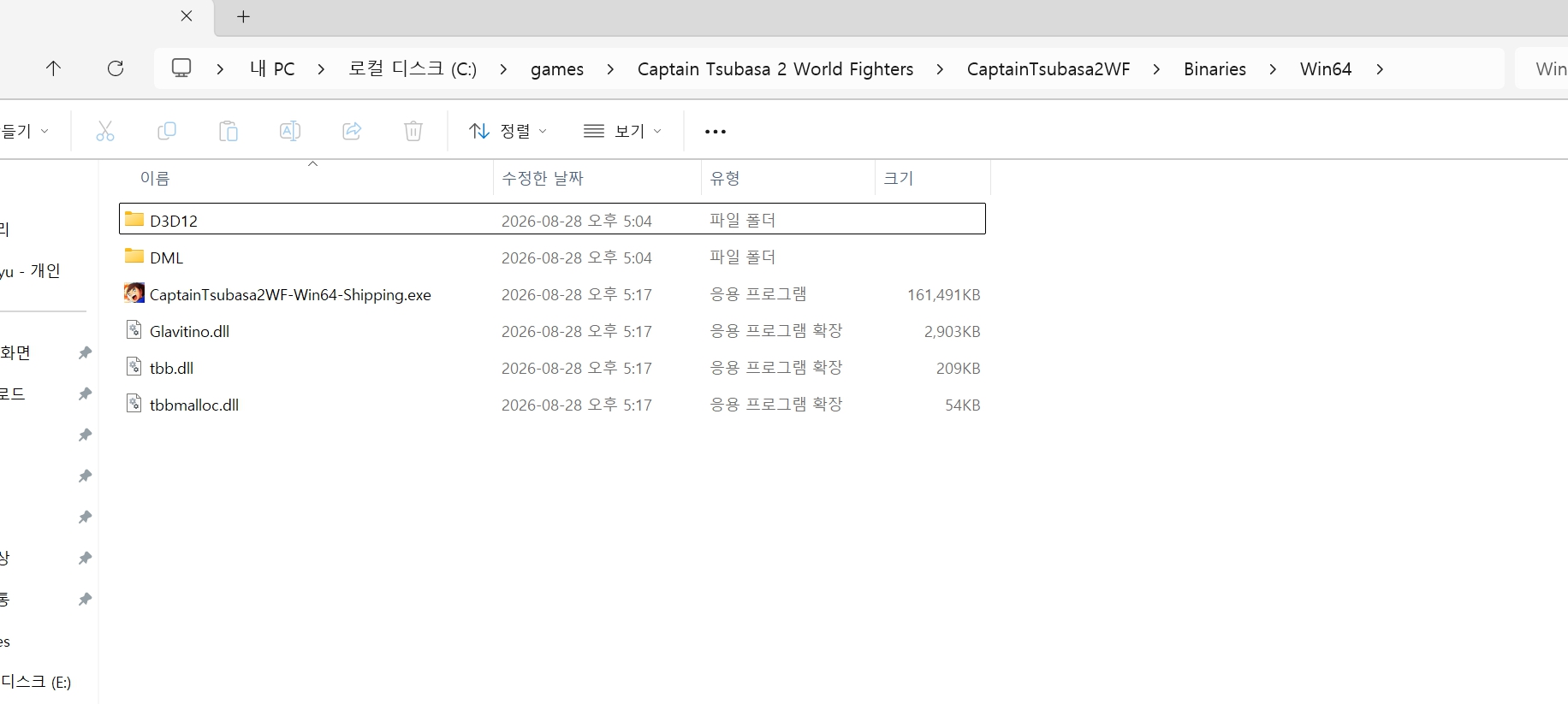This screenshot has height=704, width=1568.
Task: Click the Rename icon in toolbar
Action: click(x=290, y=131)
